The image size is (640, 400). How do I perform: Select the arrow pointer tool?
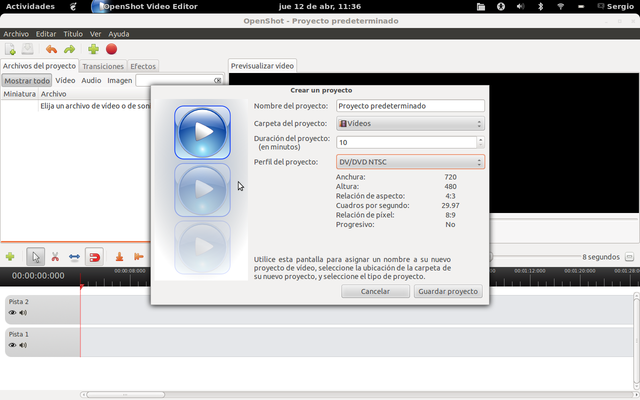point(36,257)
